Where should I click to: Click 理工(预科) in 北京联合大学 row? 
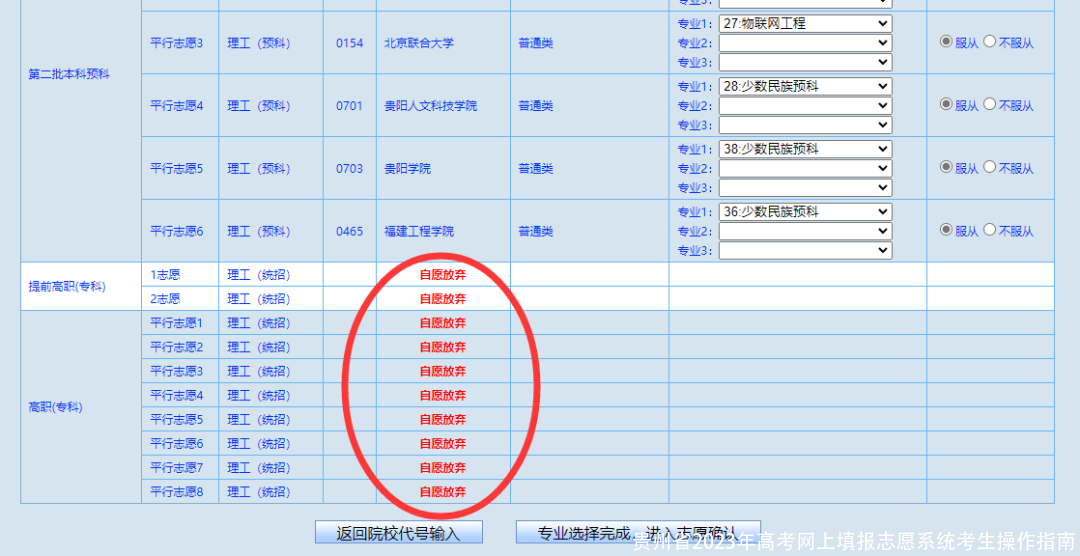click(259, 43)
